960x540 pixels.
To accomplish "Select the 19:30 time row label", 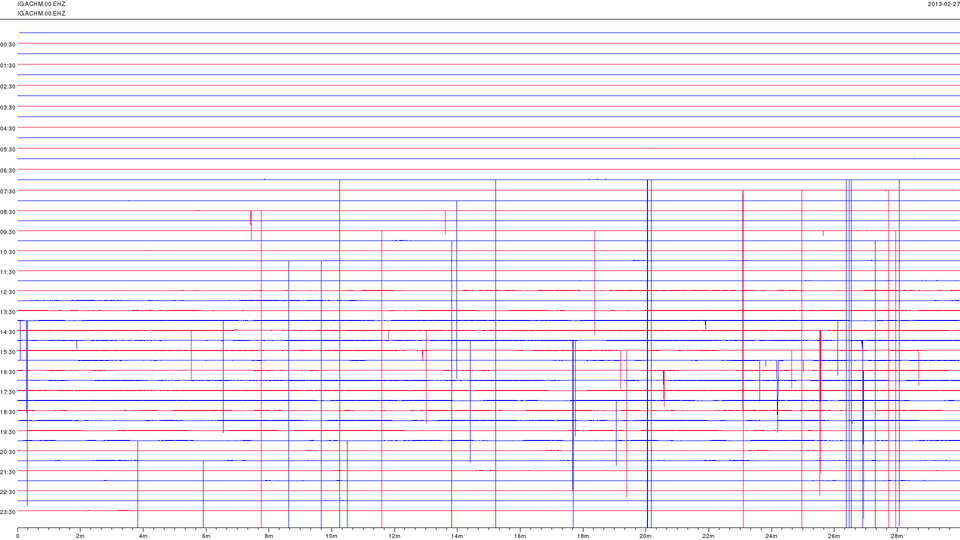I will click(x=8, y=432).
